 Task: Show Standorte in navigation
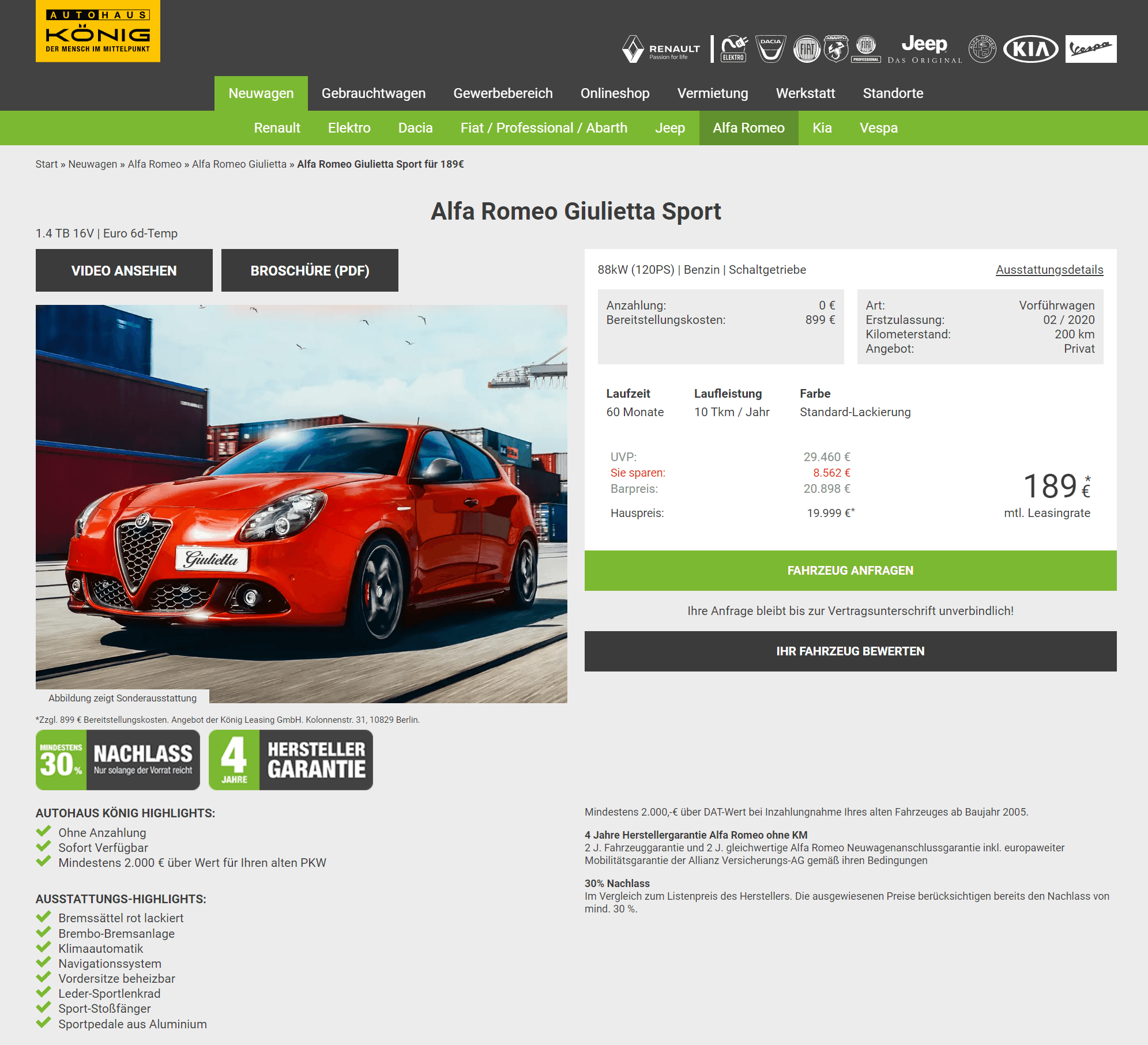point(893,93)
